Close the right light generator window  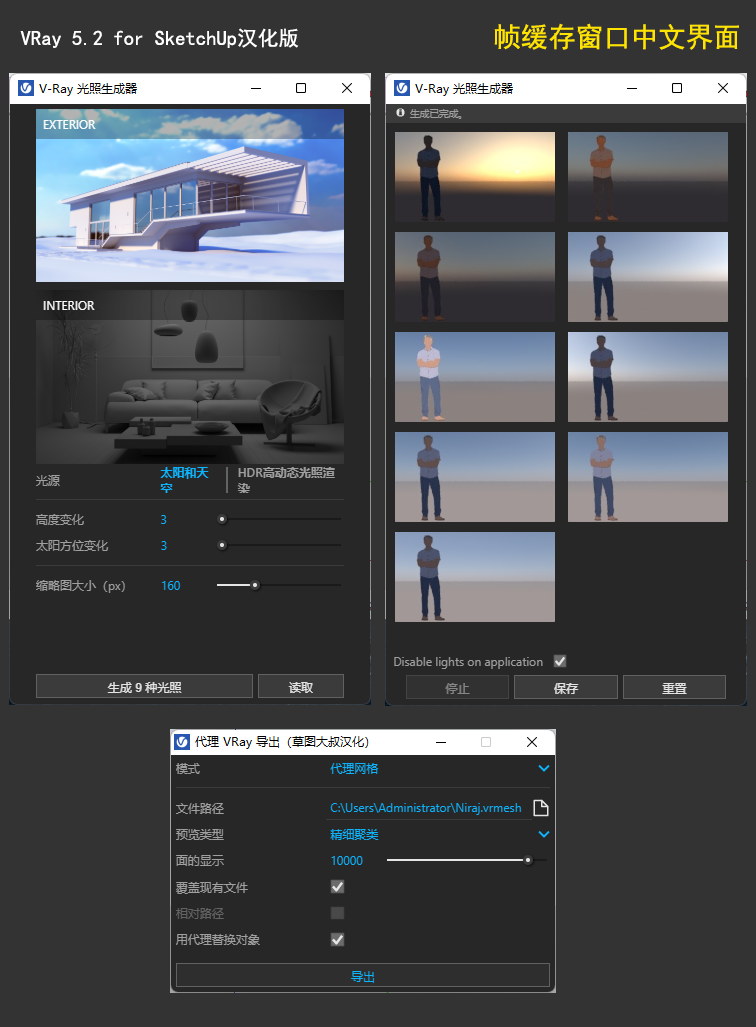(723, 88)
